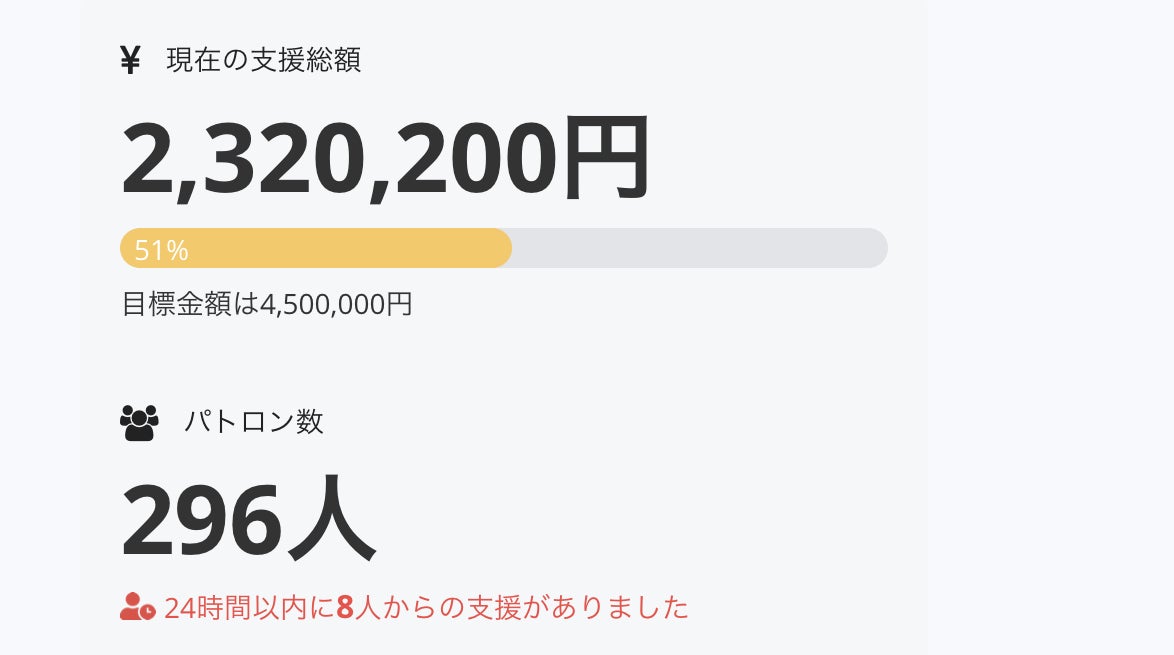Image resolution: width=1174 pixels, height=655 pixels.
Task: Click the empty margin right of the panel
Action: tap(1050, 330)
